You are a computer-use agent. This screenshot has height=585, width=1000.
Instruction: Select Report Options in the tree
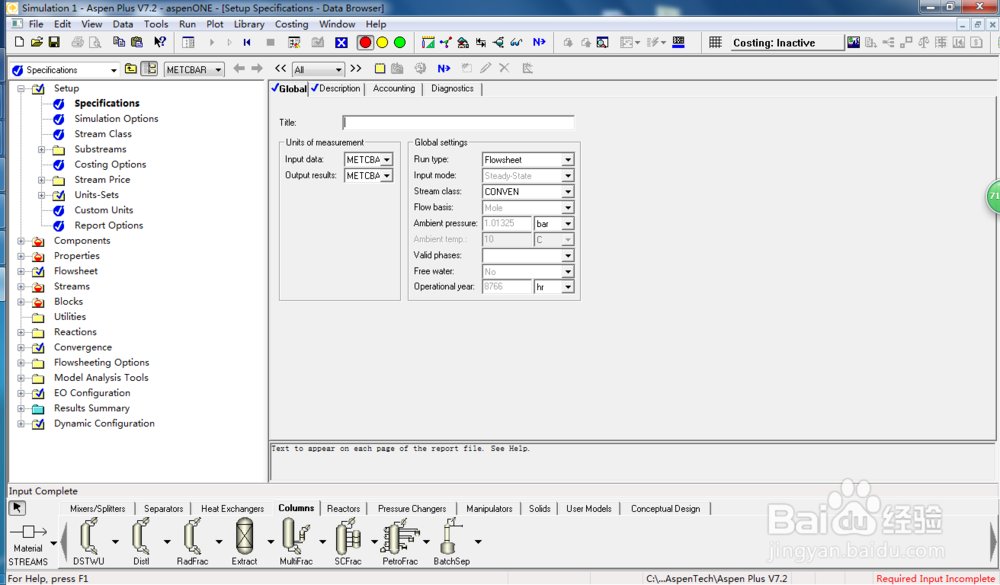tap(108, 225)
